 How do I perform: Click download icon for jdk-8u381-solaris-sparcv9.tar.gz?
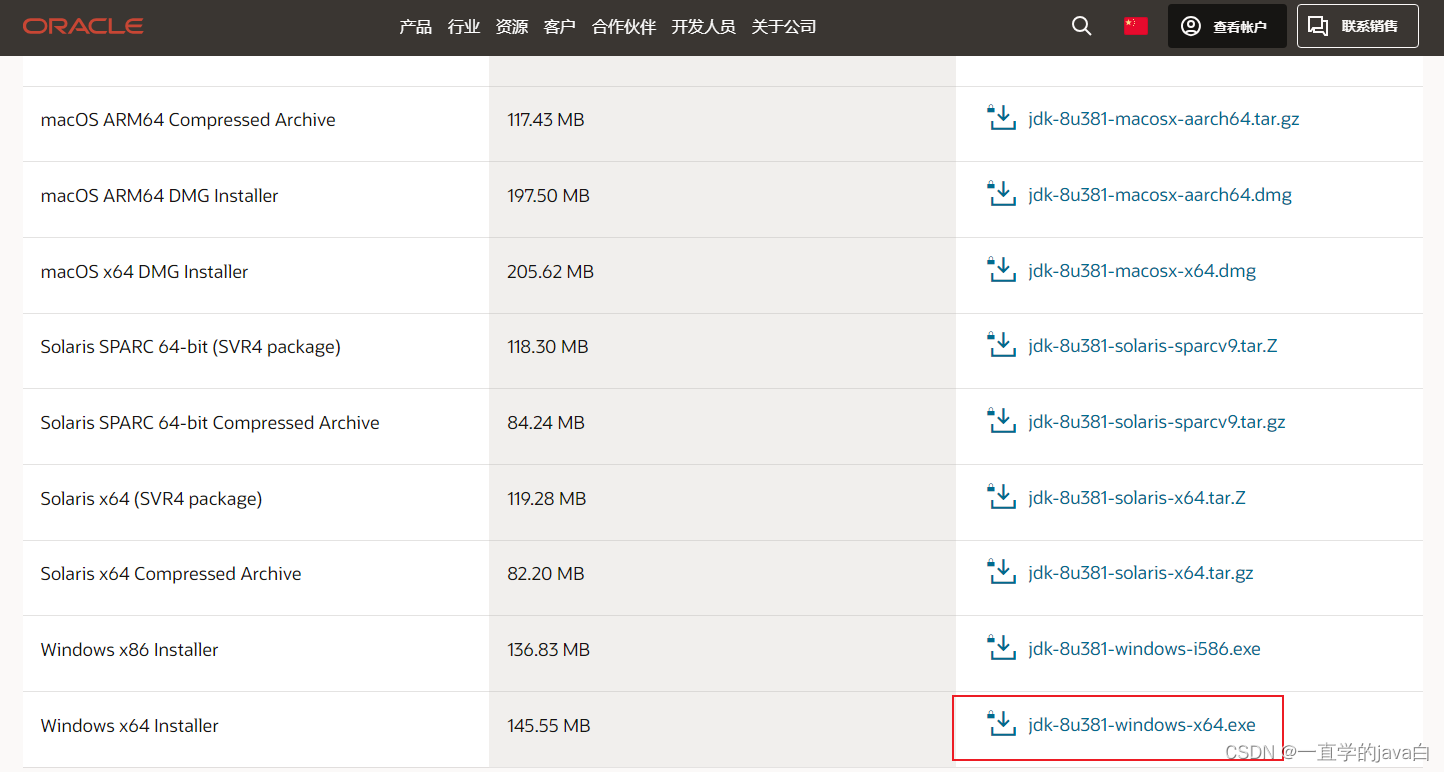[1001, 421]
